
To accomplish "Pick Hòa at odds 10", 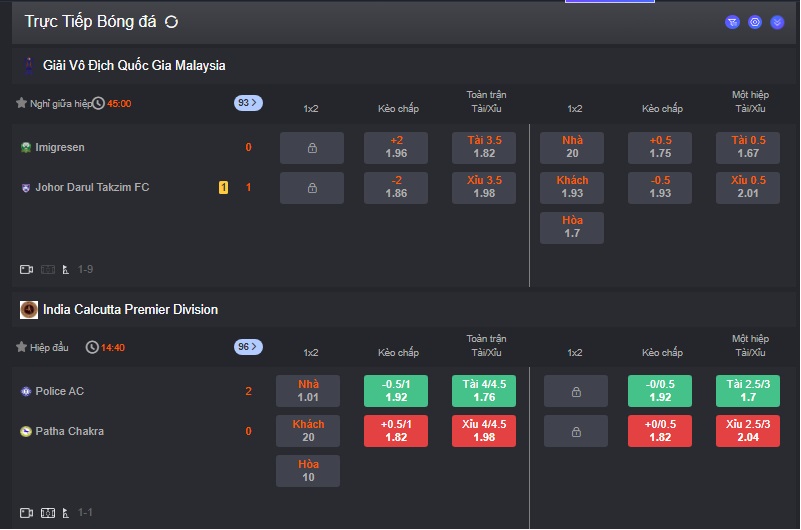I will [x=308, y=471].
